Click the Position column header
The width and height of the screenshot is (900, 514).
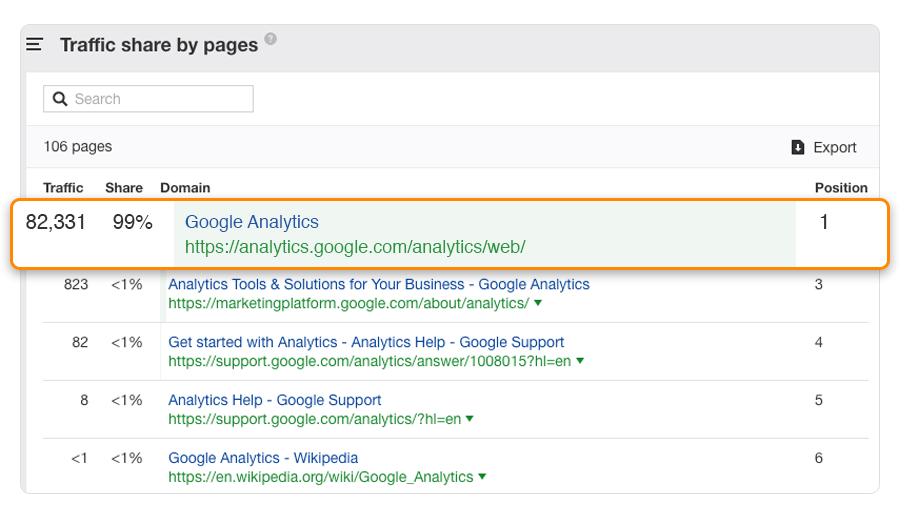pos(841,188)
